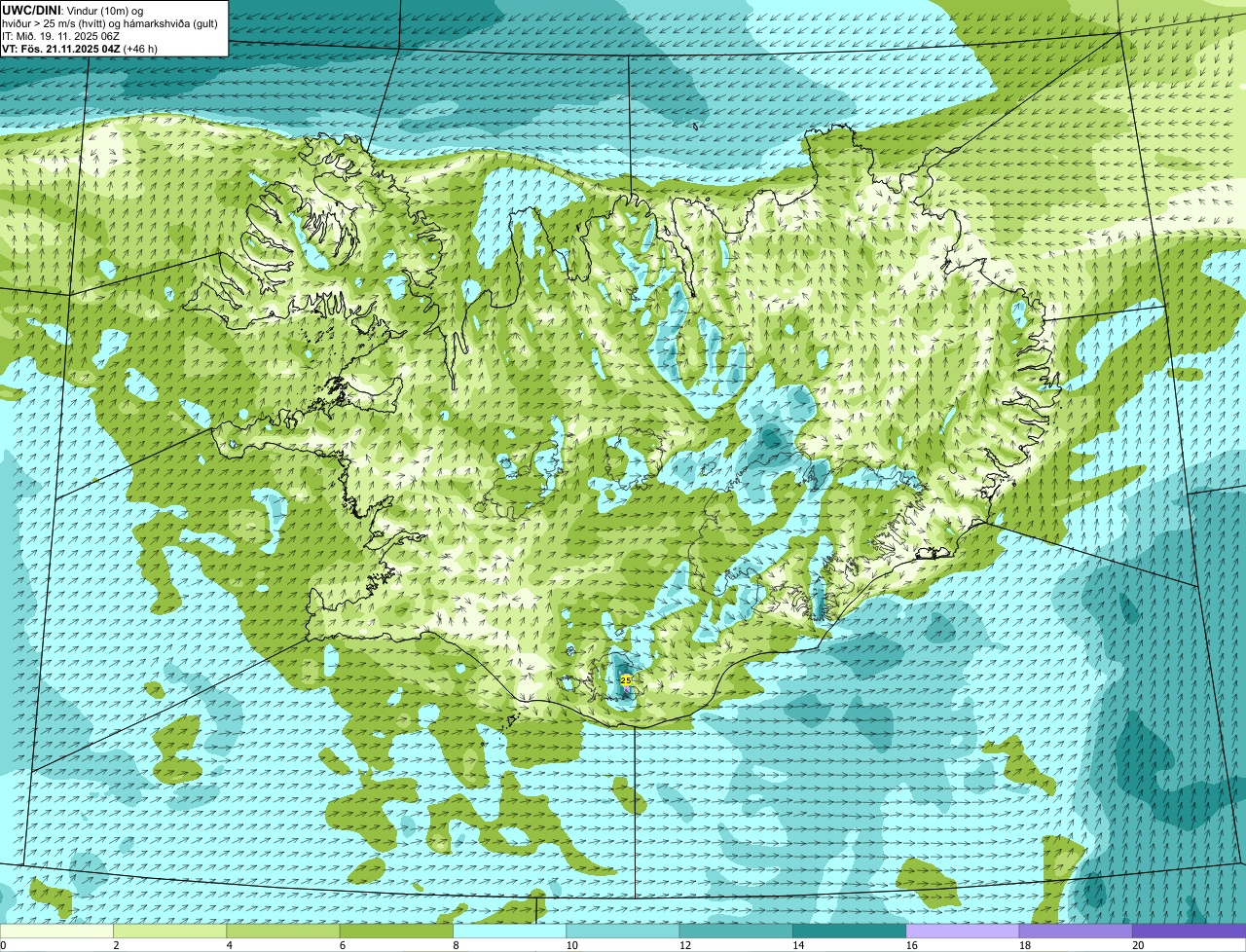Image resolution: width=1246 pixels, height=952 pixels.
Task: Click the color scale label '2'
Action: 116,945
